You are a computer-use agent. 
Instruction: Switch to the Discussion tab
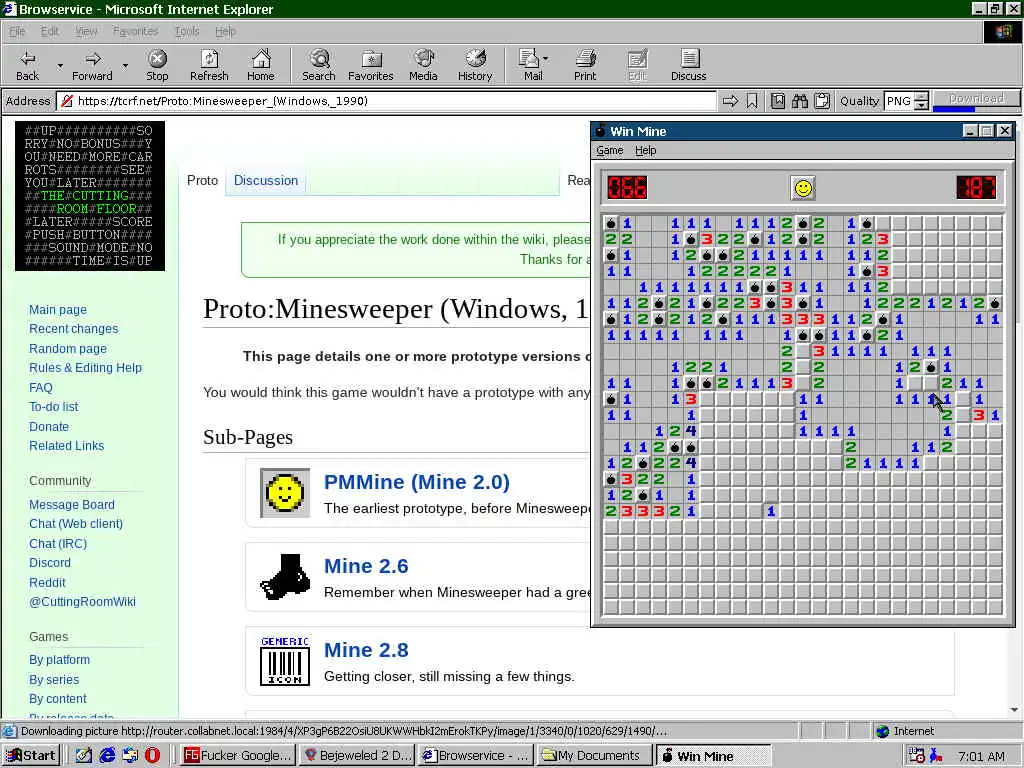(266, 180)
